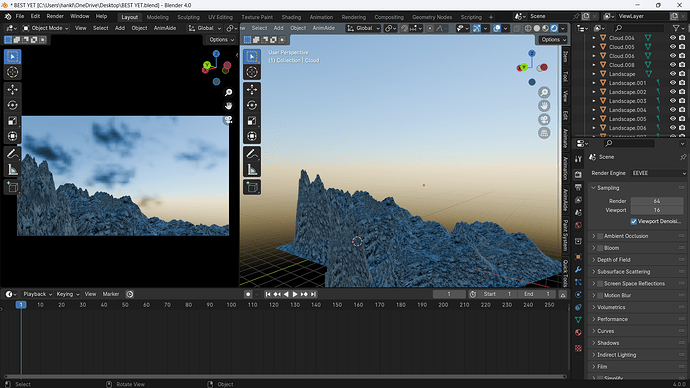Viewport: 690px width, 388px height.
Task: Open the AnimAide menu in right viewport
Action: (323, 28)
